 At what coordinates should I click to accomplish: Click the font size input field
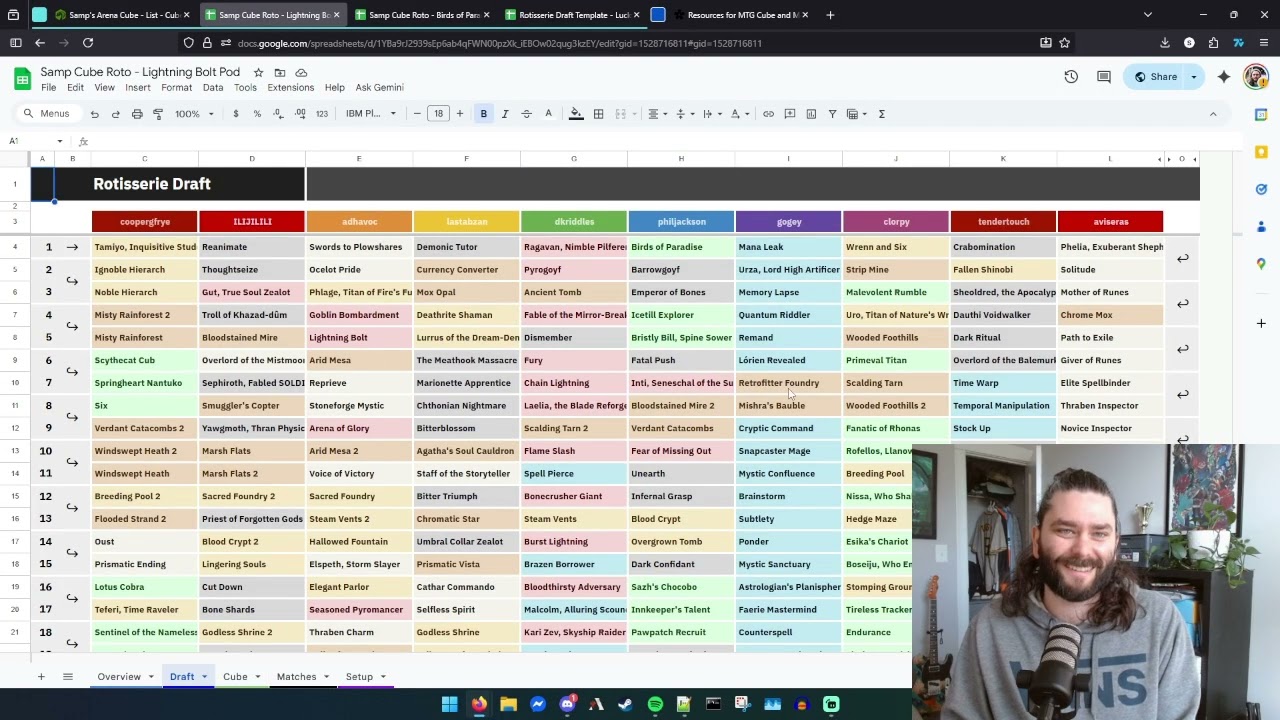click(438, 114)
